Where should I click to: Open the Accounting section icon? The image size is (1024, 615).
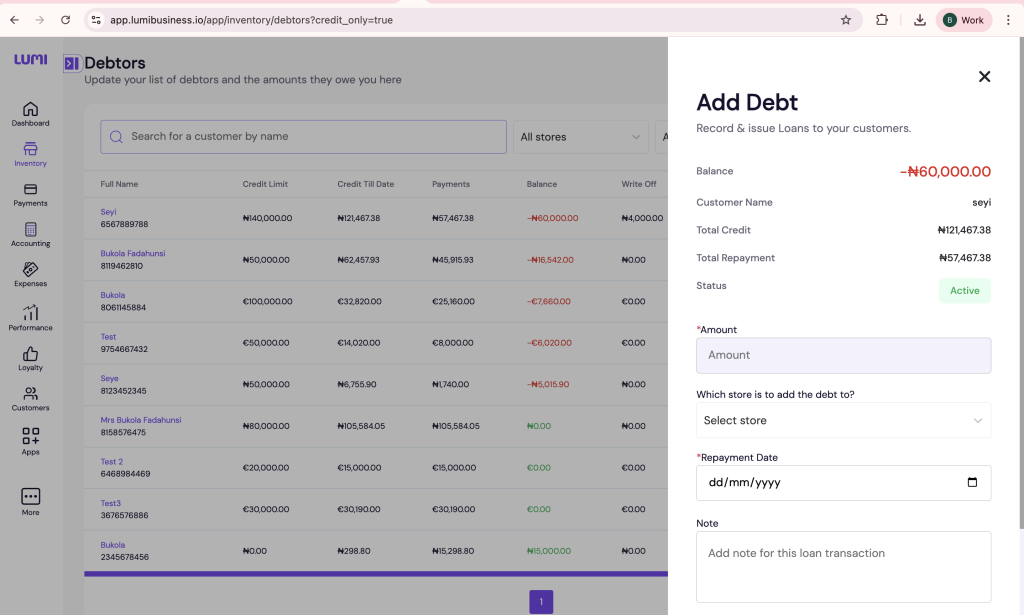click(x=30, y=230)
